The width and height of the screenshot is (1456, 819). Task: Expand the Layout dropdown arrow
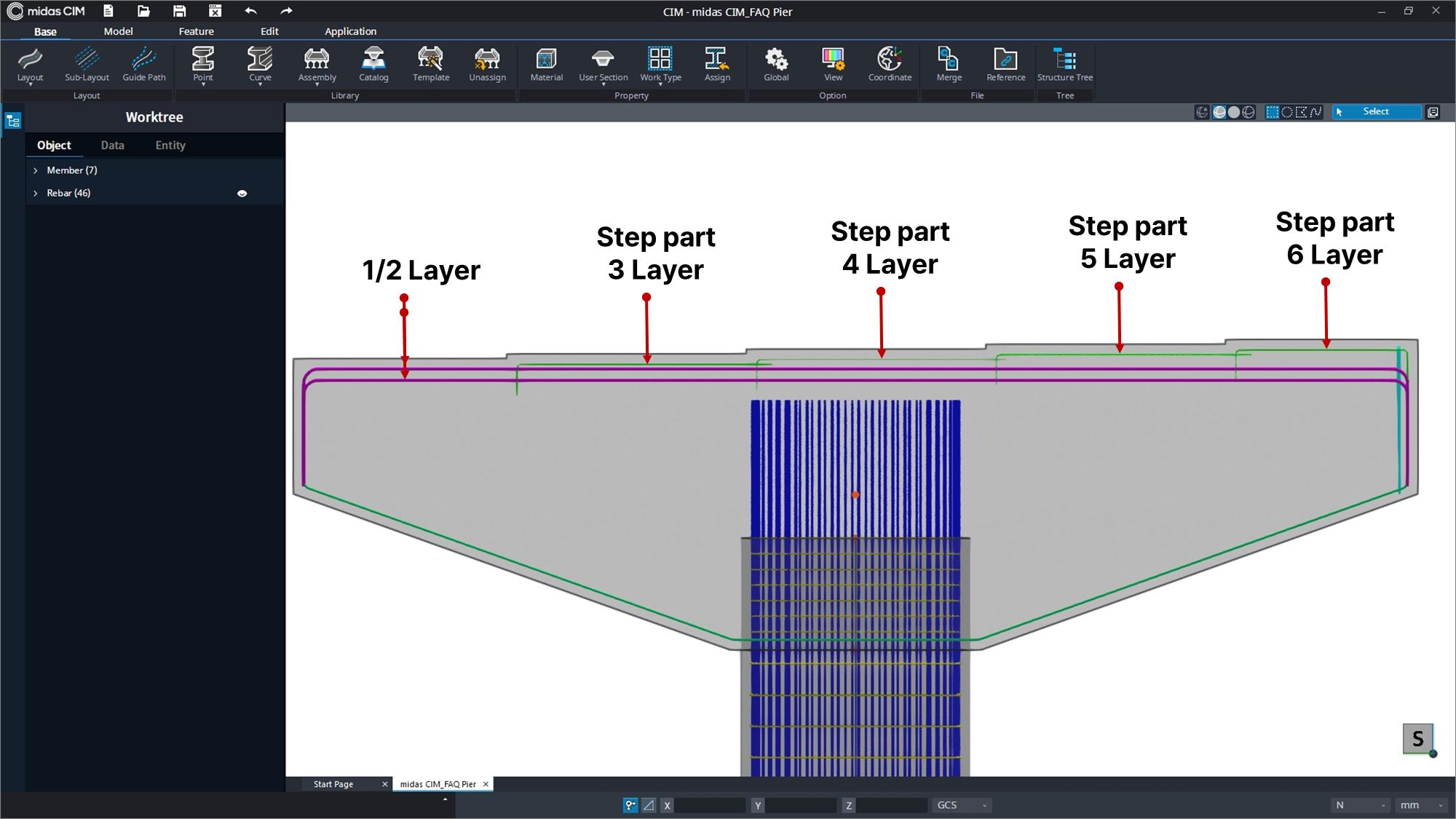click(30, 84)
